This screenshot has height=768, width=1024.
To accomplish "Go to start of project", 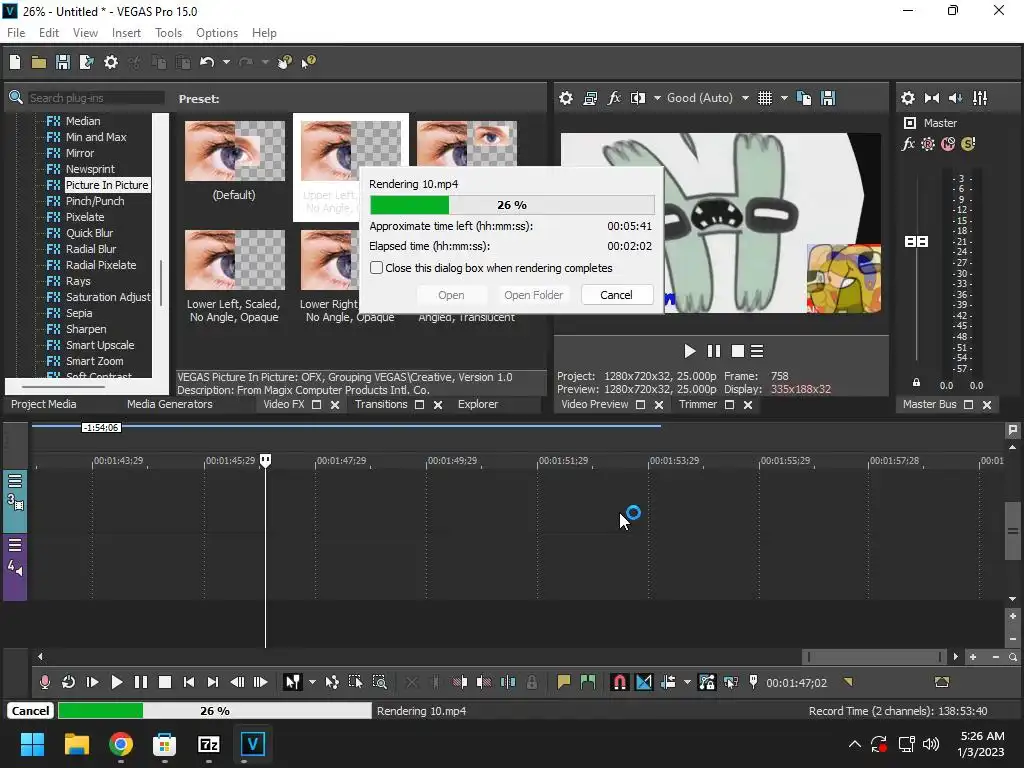I will [x=189, y=682].
